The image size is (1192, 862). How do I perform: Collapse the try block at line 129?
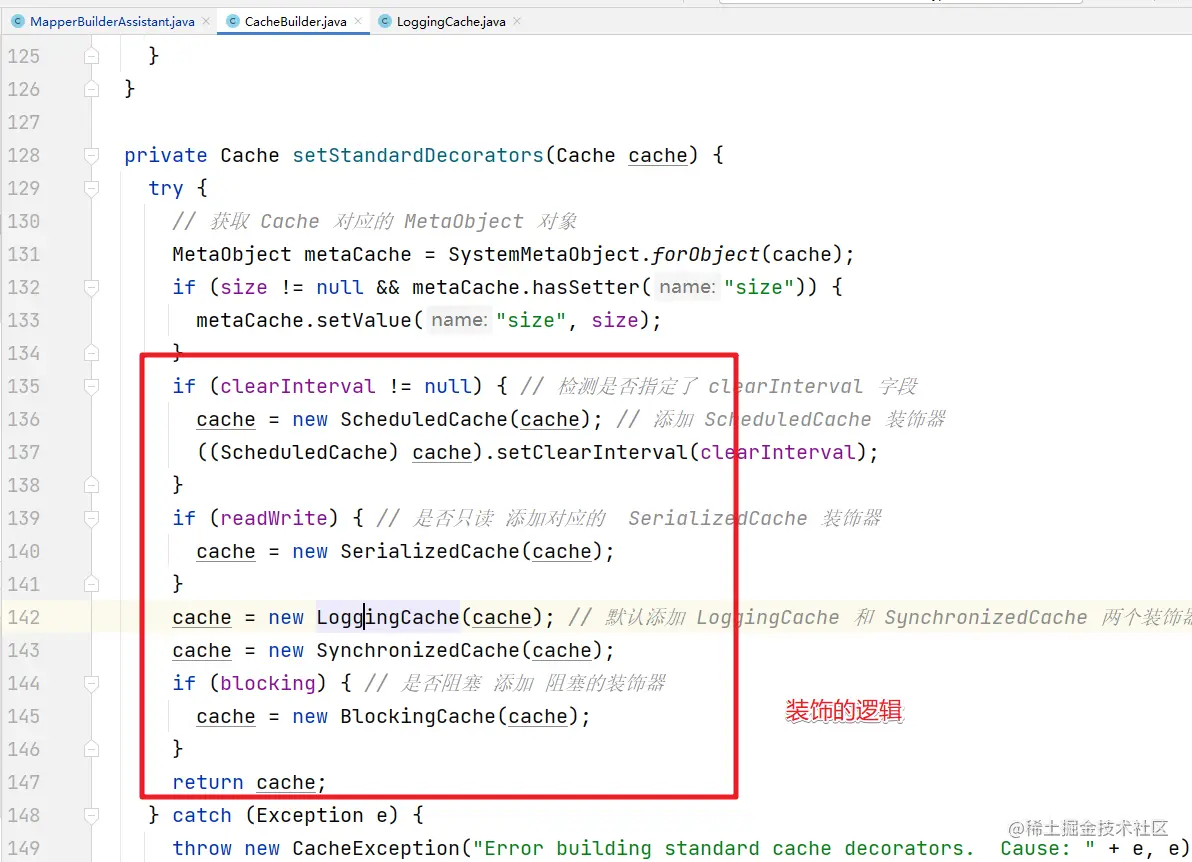[91, 188]
